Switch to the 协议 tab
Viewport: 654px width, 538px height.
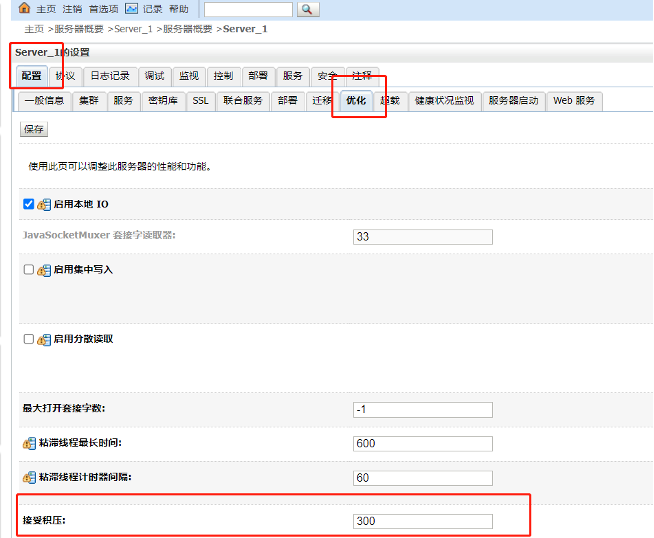click(x=65, y=76)
